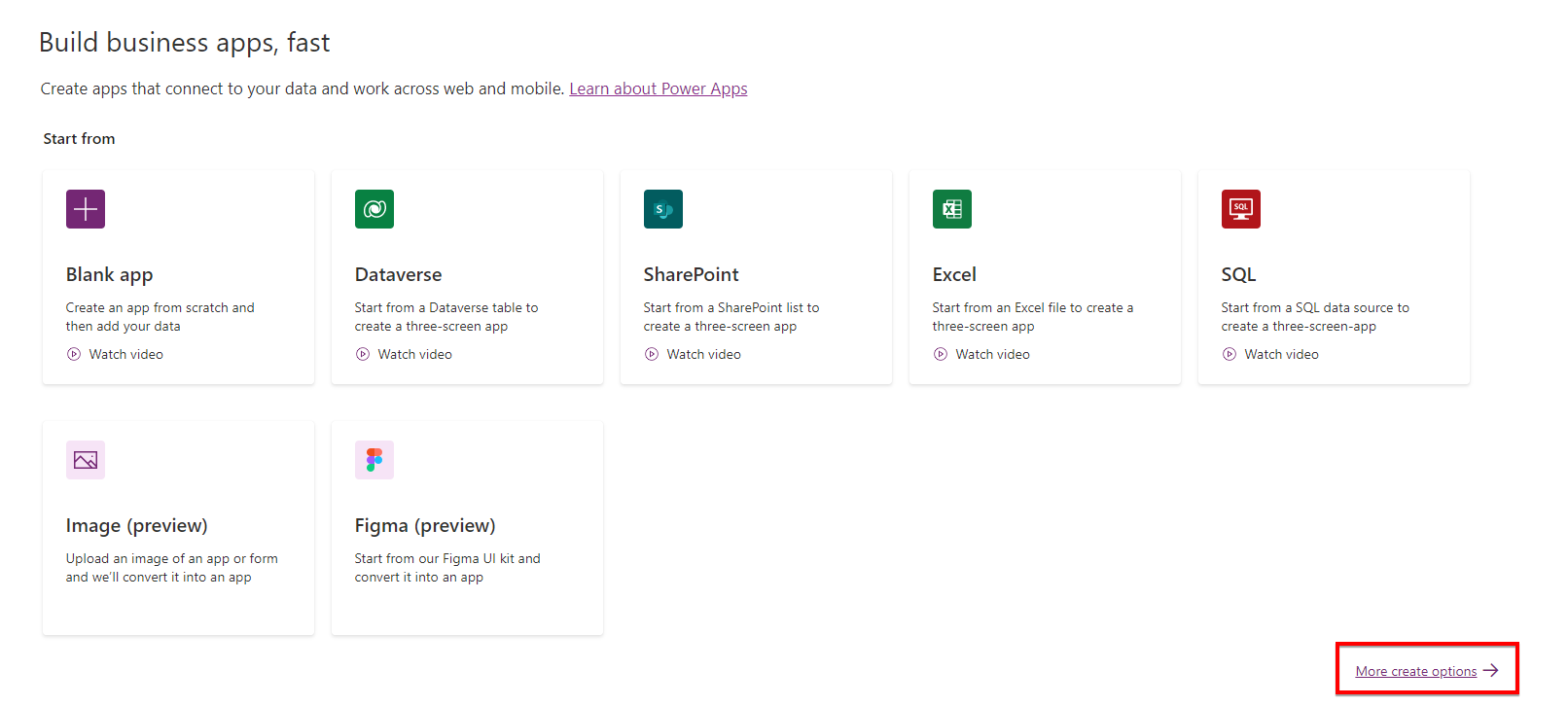Select the Excel card title
The width and height of the screenshot is (1568, 706).
click(x=955, y=274)
